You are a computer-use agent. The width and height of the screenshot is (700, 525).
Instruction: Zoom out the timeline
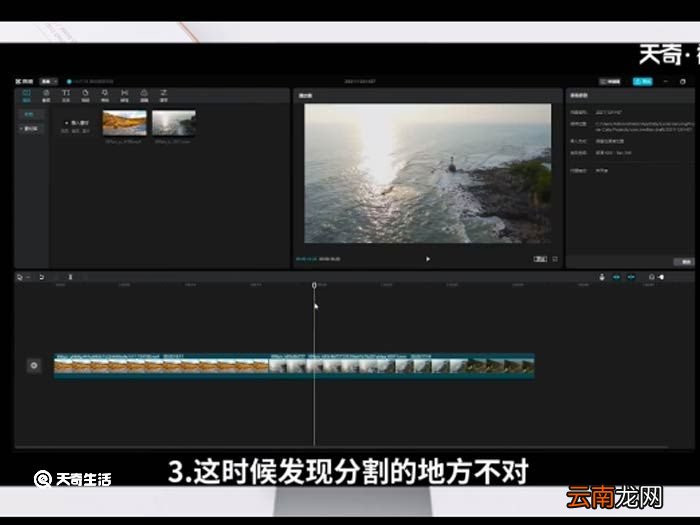coord(651,277)
